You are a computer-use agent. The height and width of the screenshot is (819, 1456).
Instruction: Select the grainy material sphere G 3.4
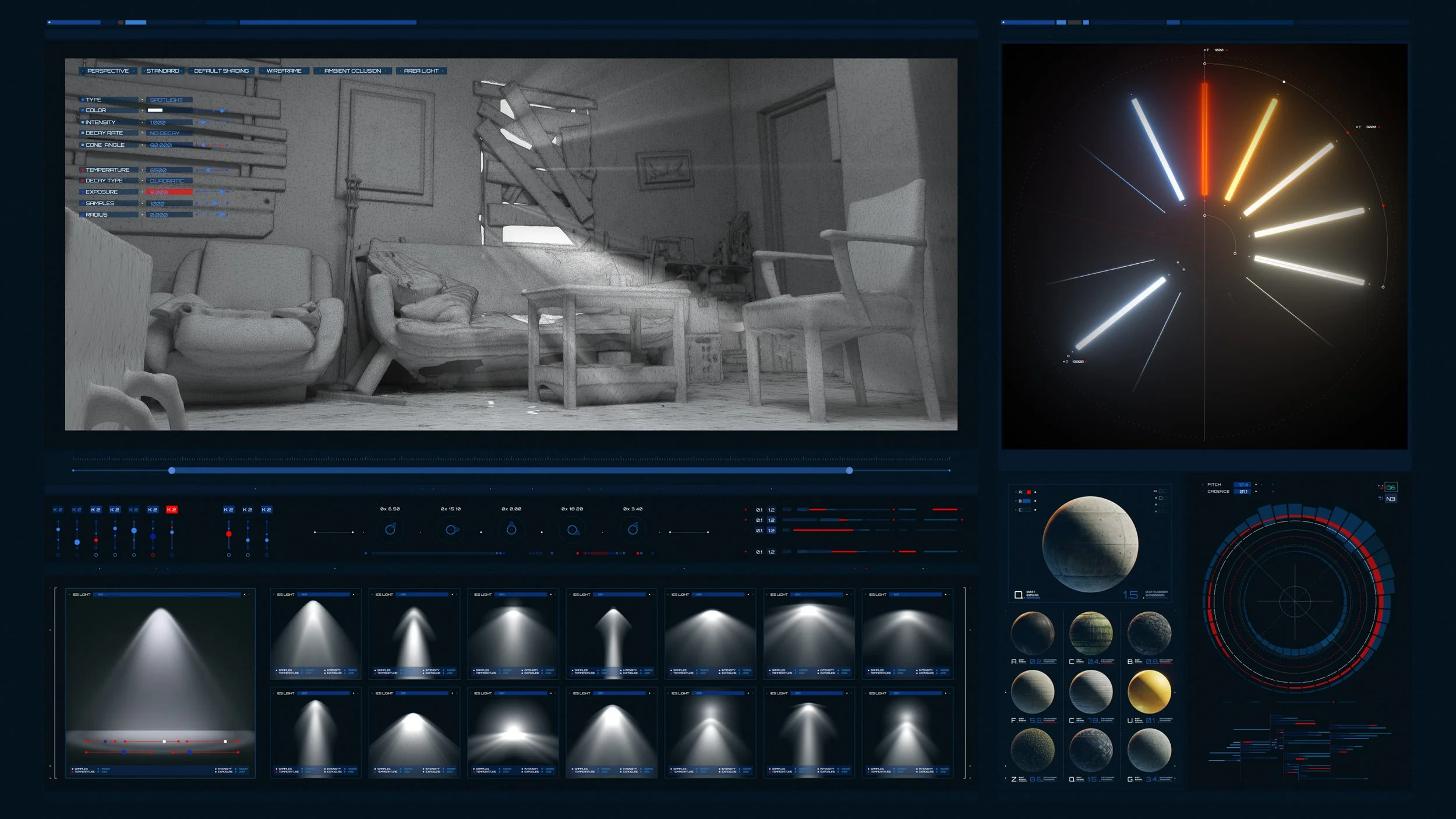coord(1149,750)
